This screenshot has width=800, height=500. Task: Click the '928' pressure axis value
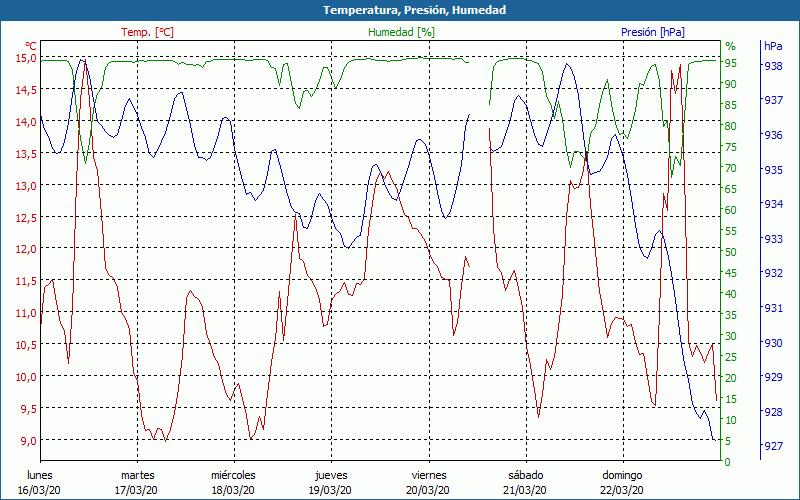point(773,411)
